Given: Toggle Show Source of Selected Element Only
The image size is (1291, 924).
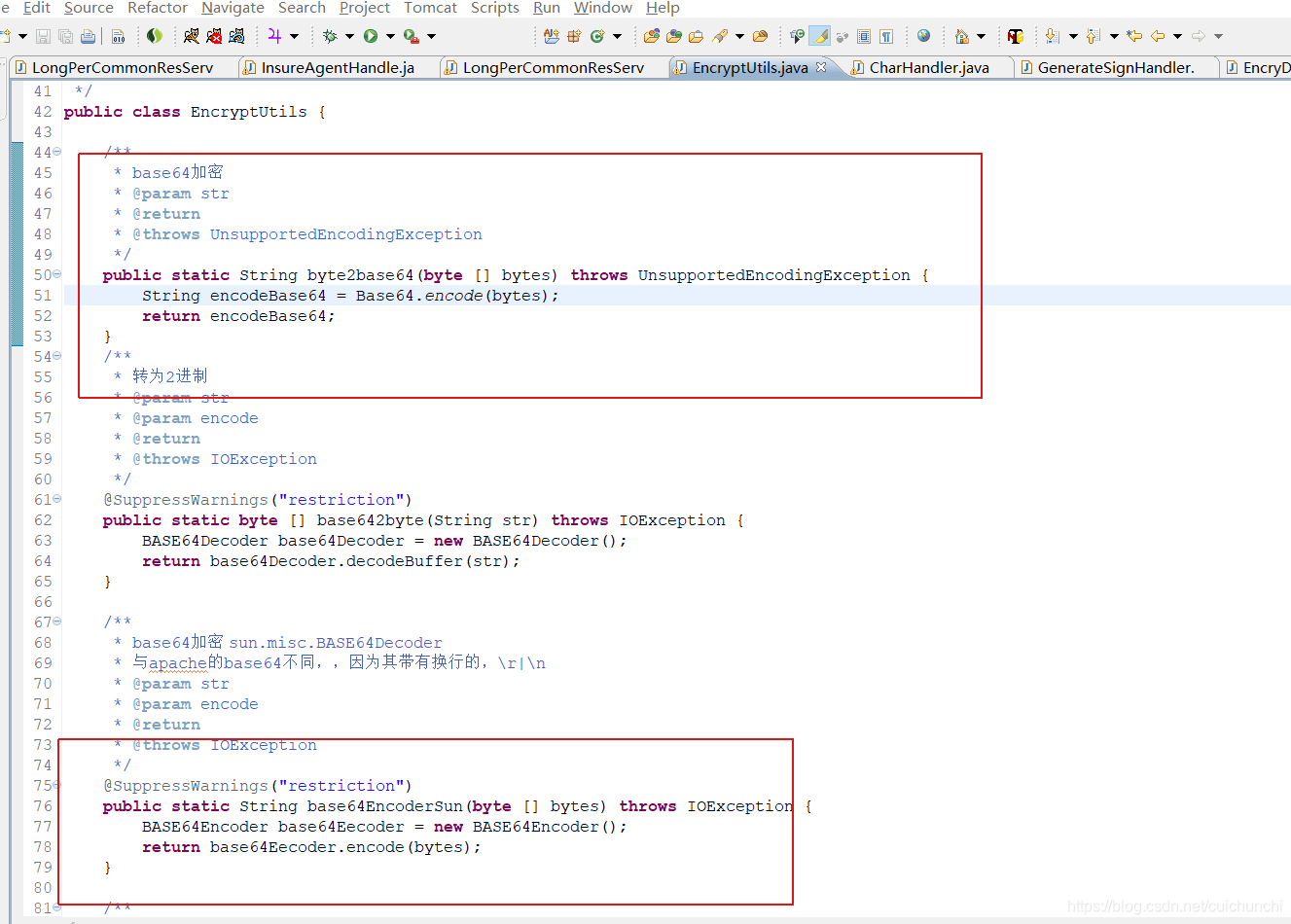Looking at the screenshot, I should tap(864, 36).
